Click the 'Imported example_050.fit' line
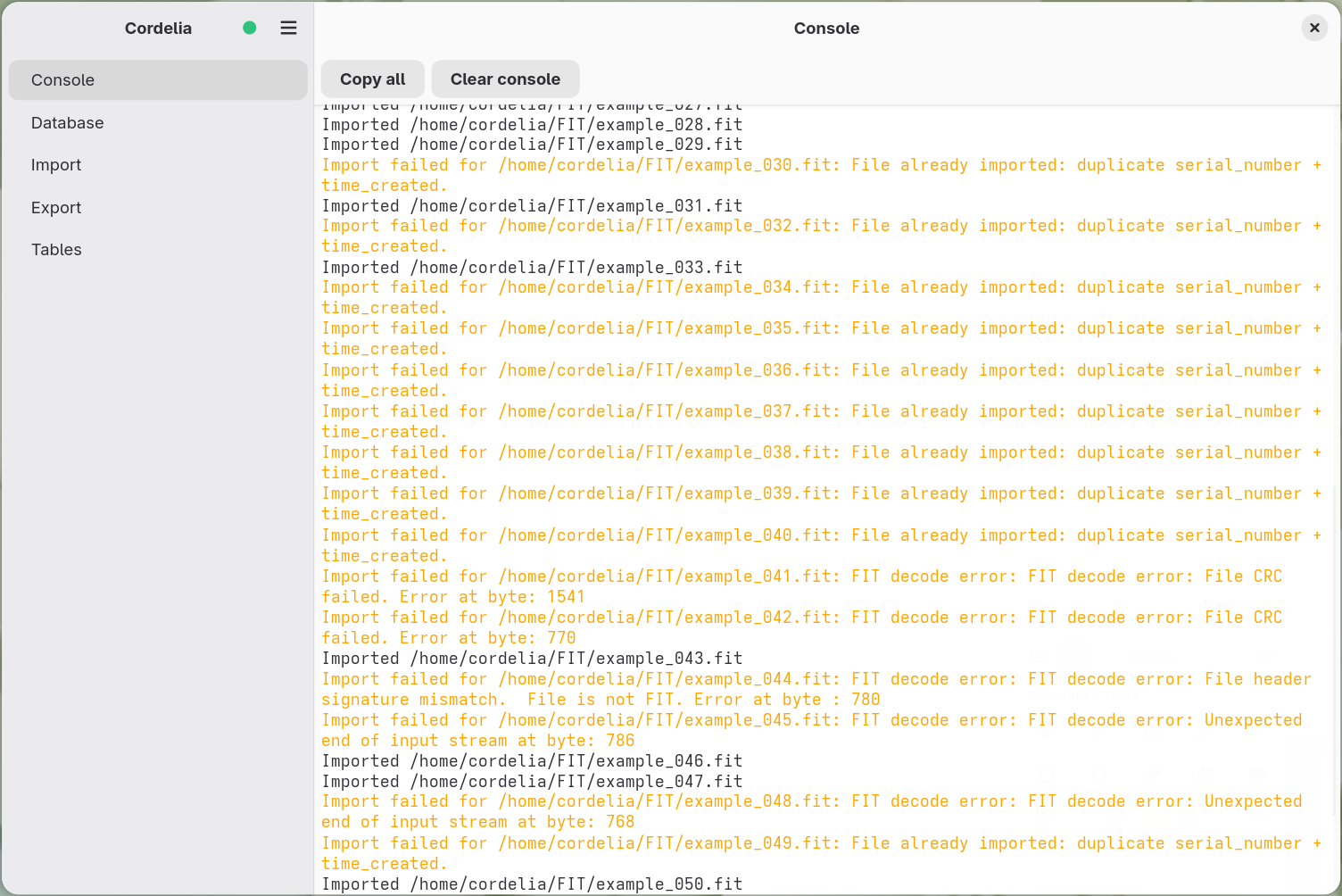 click(533, 884)
